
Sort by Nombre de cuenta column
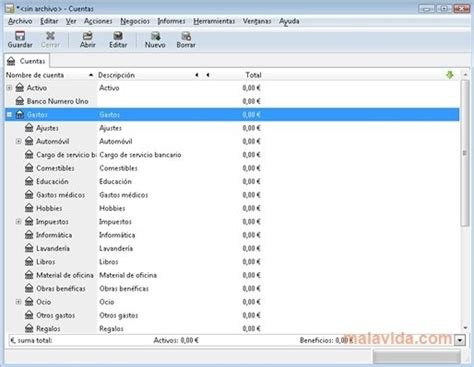(50, 75)
